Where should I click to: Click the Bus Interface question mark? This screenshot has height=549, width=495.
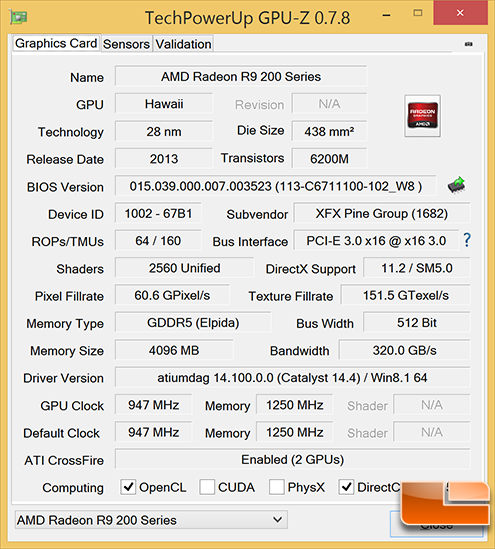[x=467, y=240]
